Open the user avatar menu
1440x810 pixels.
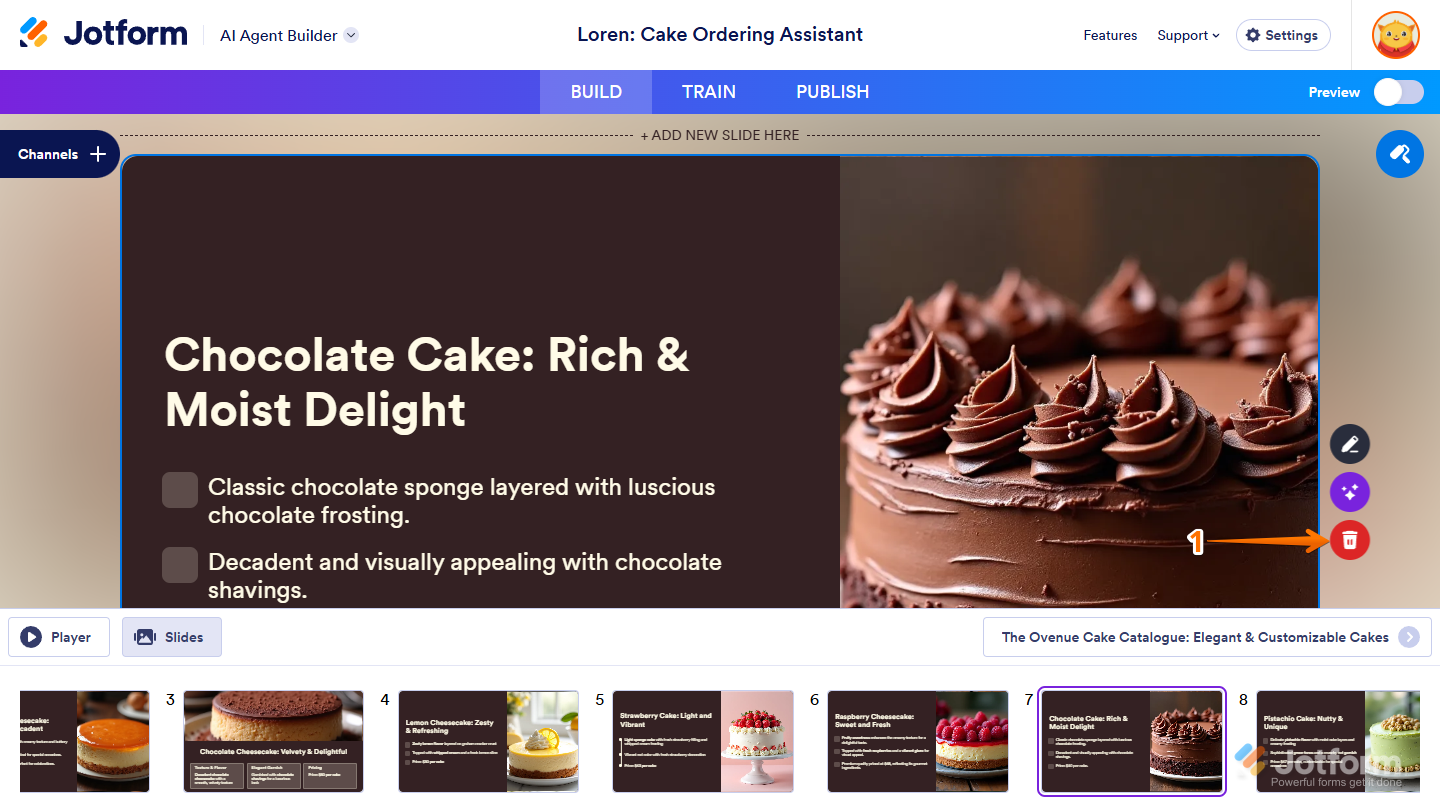tap(1396, 35)
